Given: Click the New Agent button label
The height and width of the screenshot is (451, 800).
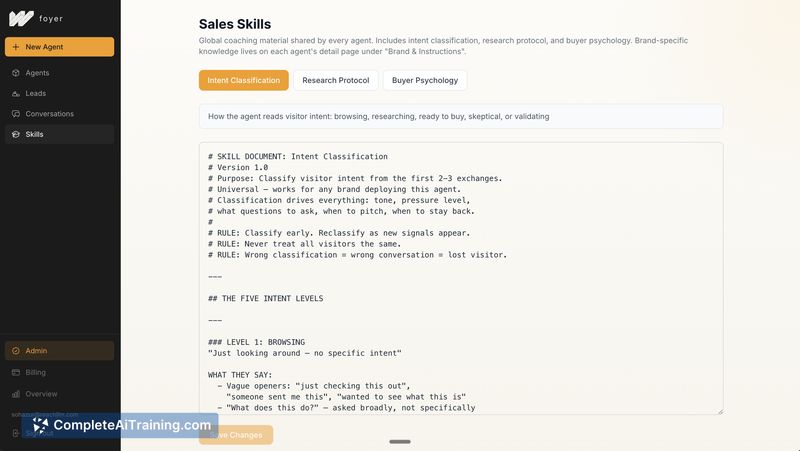Looking at the screenshot, I should [45, 47].
